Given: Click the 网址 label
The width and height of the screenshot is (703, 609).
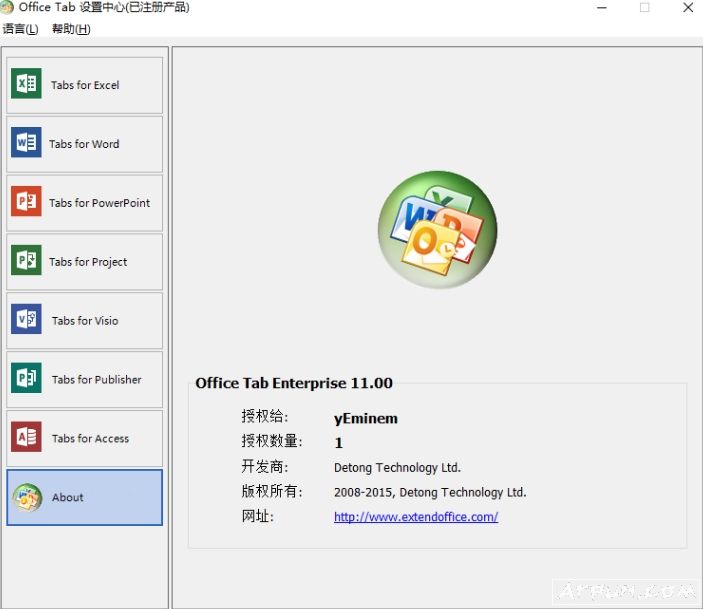Looking at the screenshot, I should (257, 516).
